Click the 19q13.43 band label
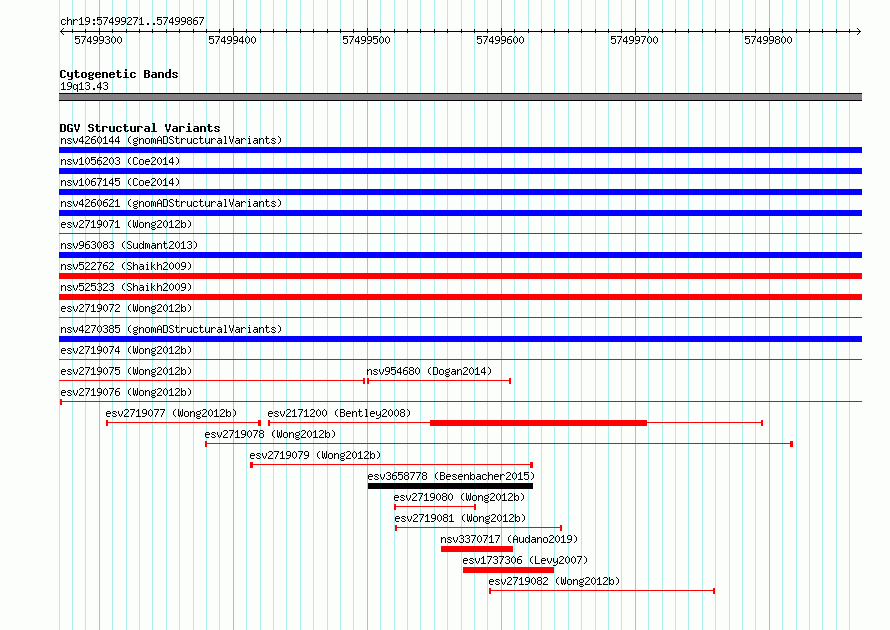890x630 pixels. 84,86
